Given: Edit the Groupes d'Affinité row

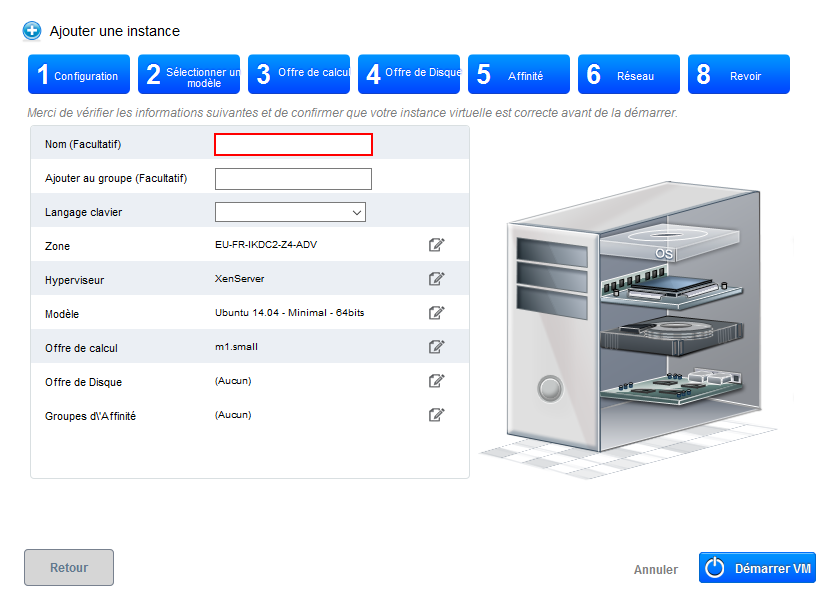Looking at the screenshot, I should pos(436,415).
